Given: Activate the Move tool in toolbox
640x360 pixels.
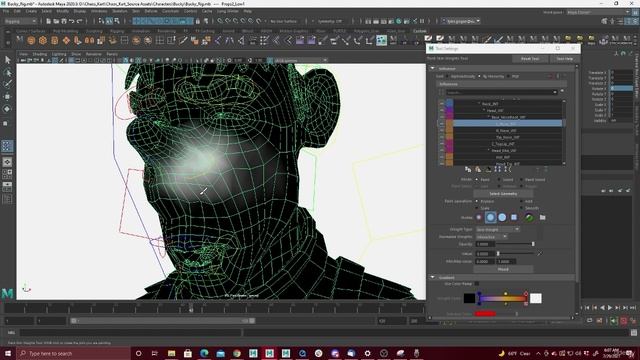Looking at the screenshot, I should (7, 97).
